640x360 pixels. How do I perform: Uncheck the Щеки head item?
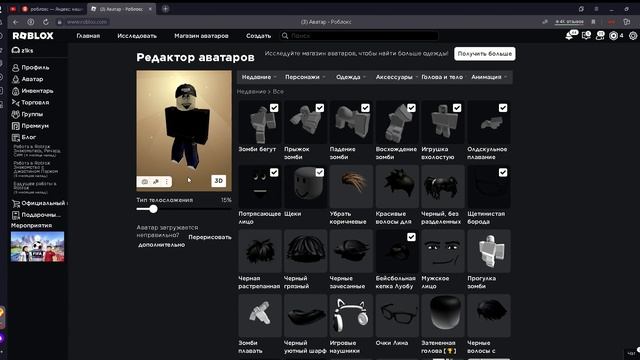pos(320,172)
